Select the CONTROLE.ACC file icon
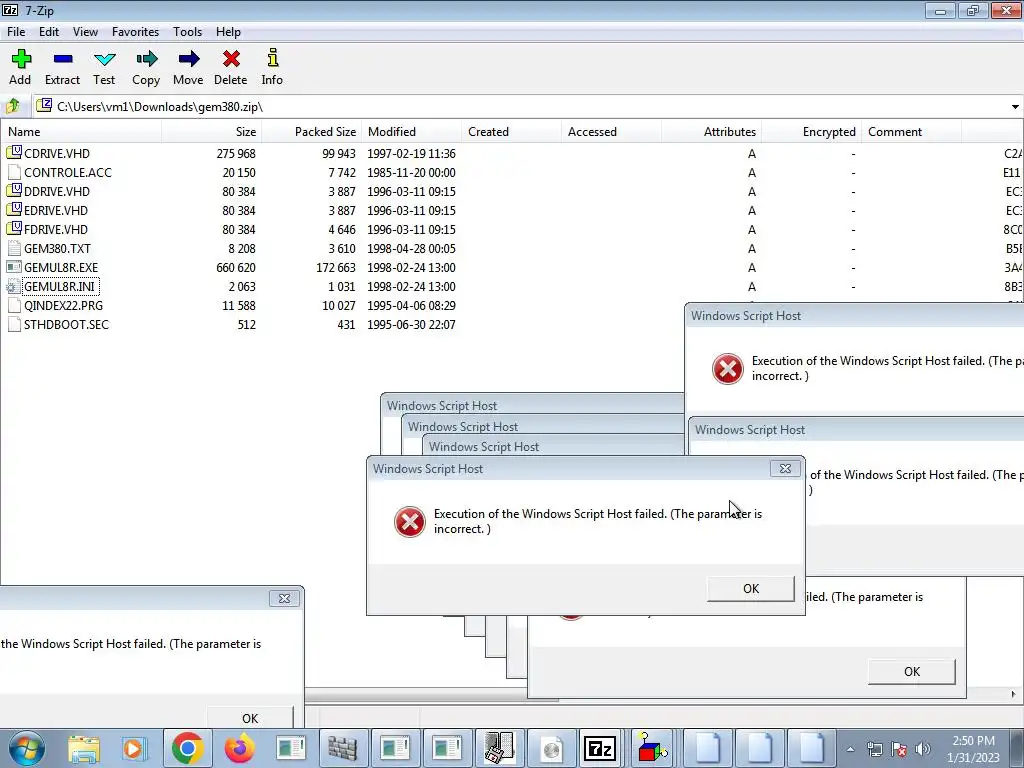Screen dimensions: 1024x768 [14, 172]
